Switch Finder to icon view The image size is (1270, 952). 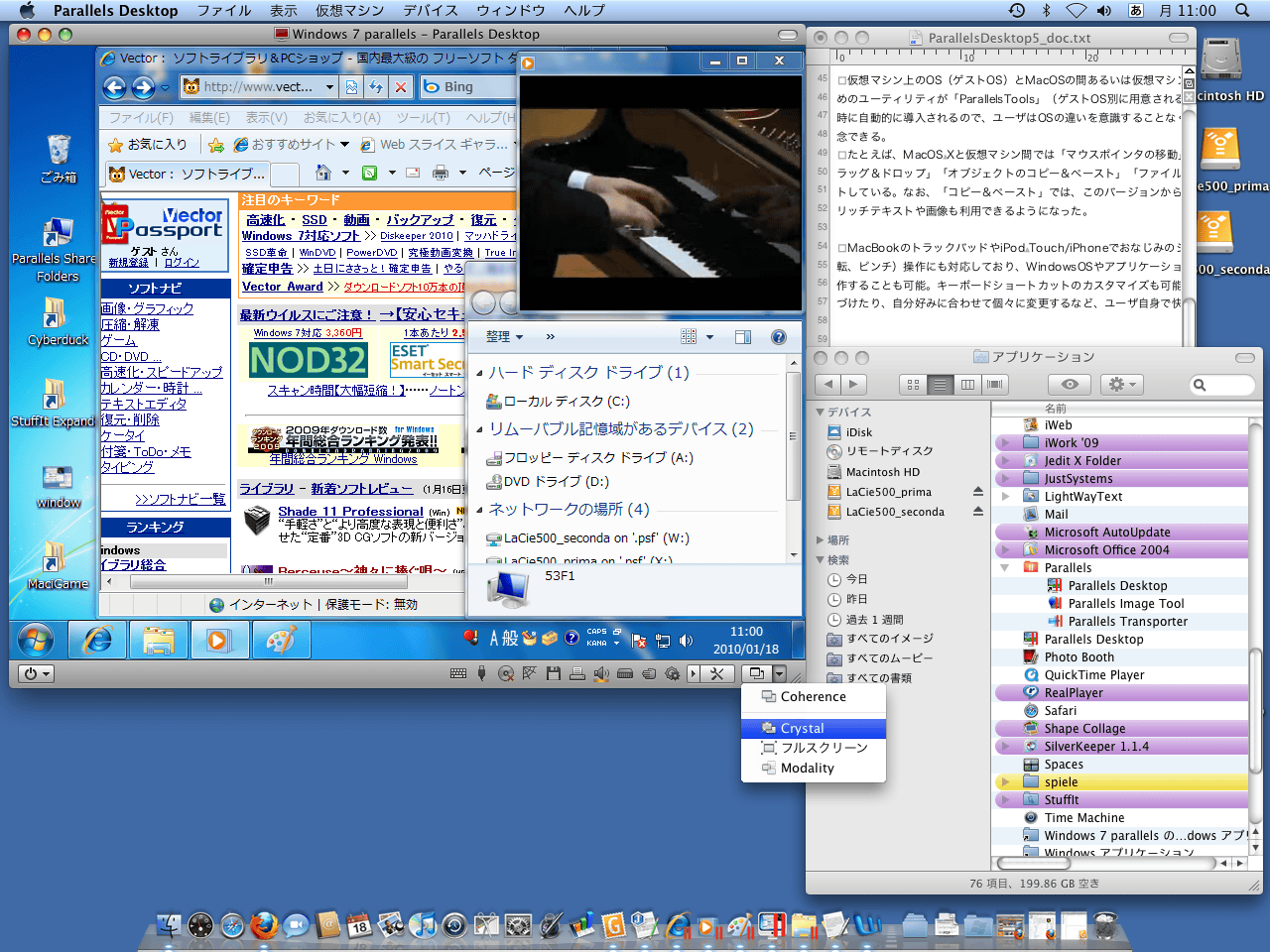tap(913, 385)
